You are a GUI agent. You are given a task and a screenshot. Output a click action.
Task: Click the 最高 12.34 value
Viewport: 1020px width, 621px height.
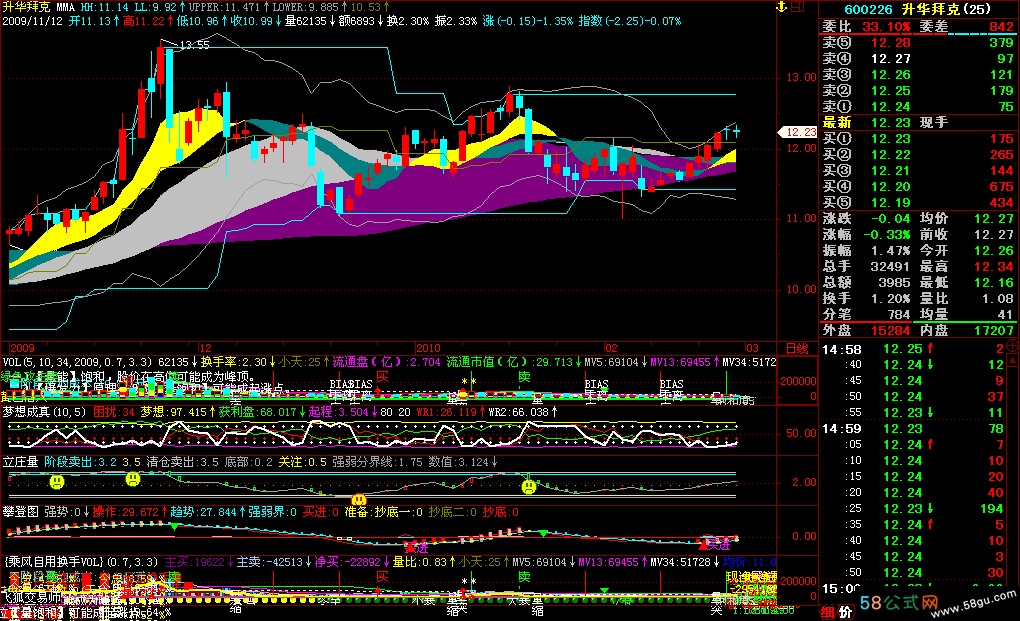coord(994,267)
